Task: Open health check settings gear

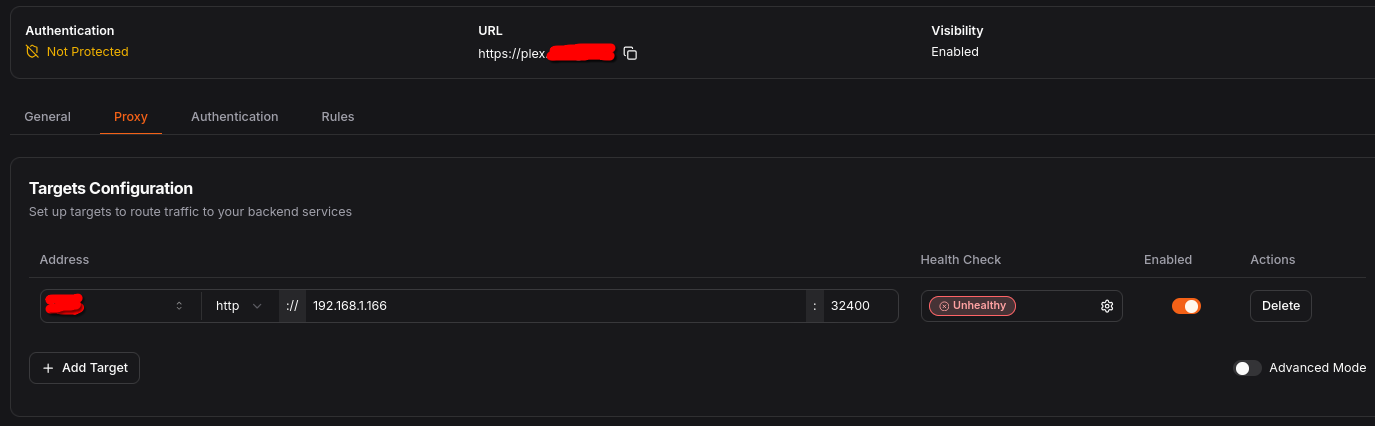Action: [x=1107, y=306]
